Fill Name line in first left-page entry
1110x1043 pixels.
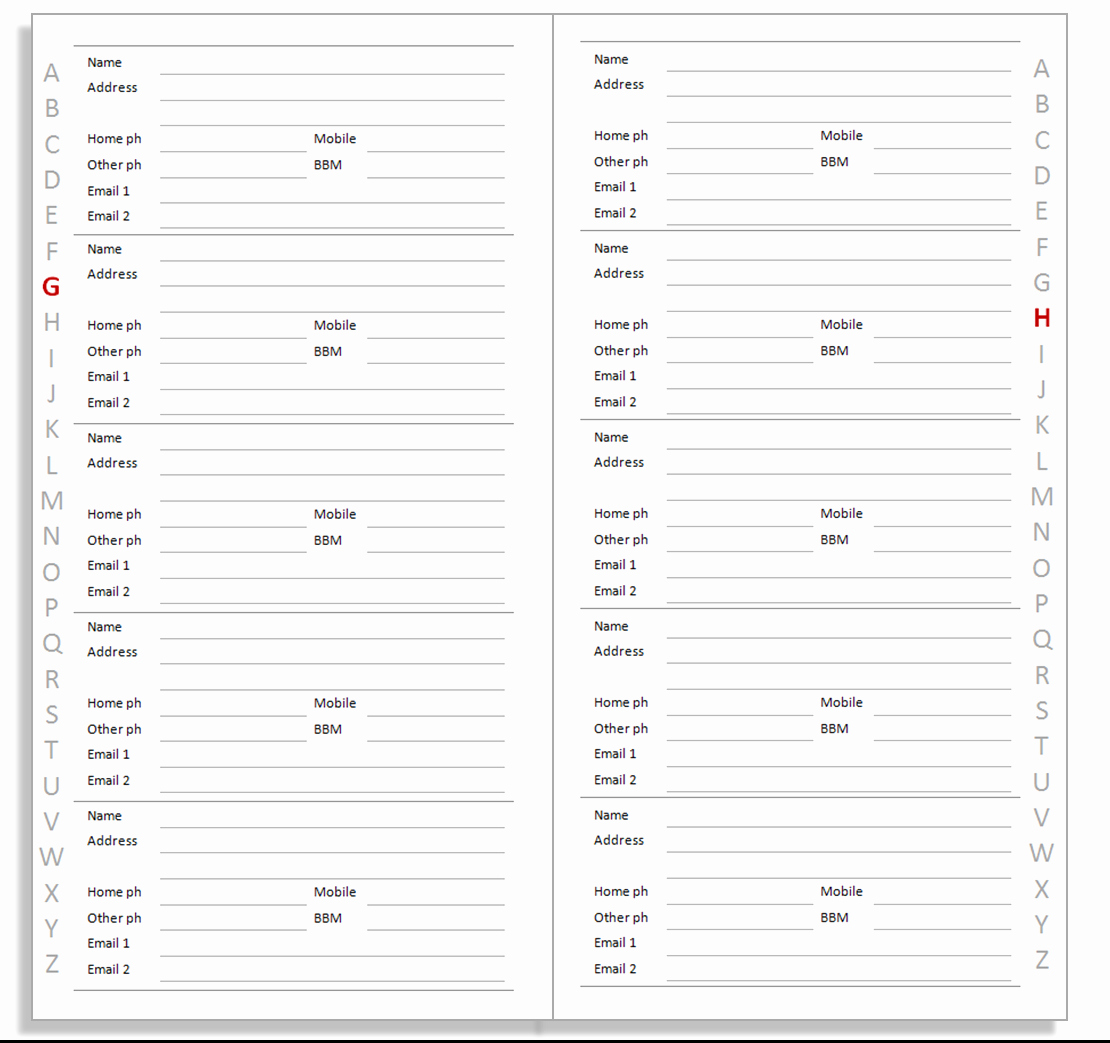(x=332, y=66)
